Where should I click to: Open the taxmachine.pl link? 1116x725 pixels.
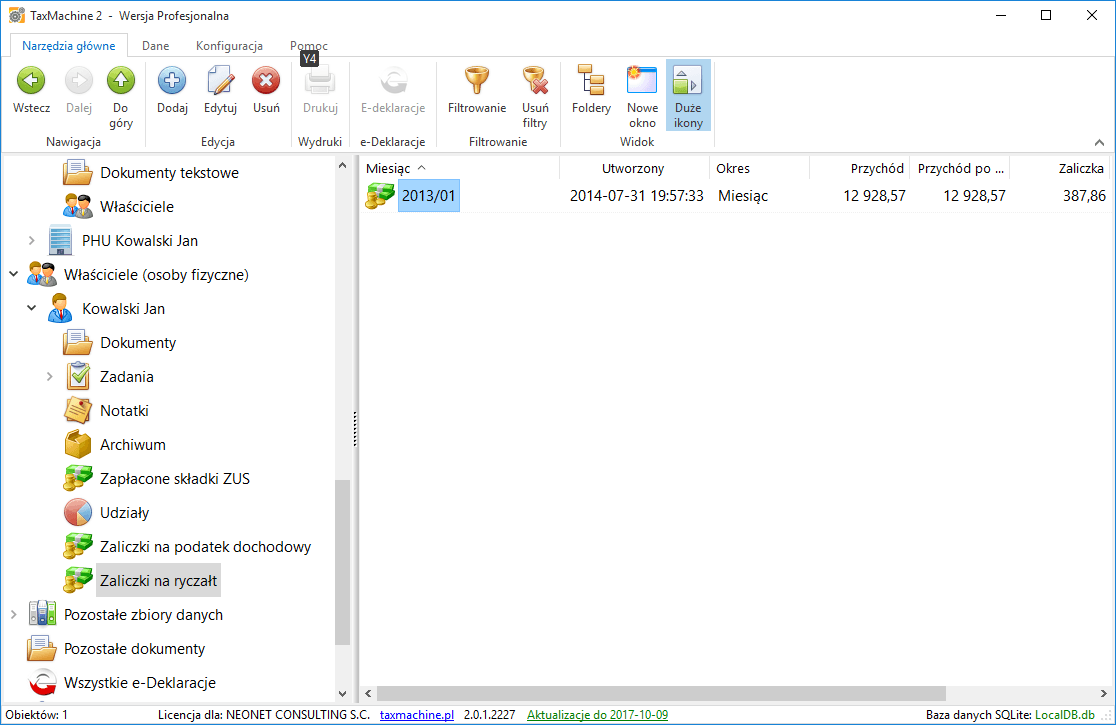tap(417, 715)
